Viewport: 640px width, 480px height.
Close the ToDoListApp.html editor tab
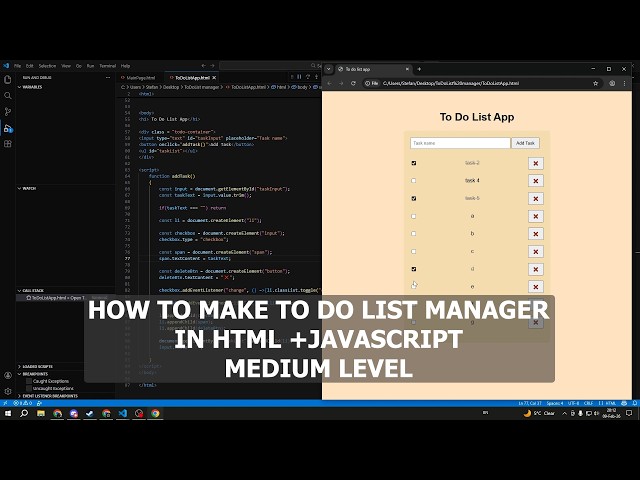click(x=214, y=78)
